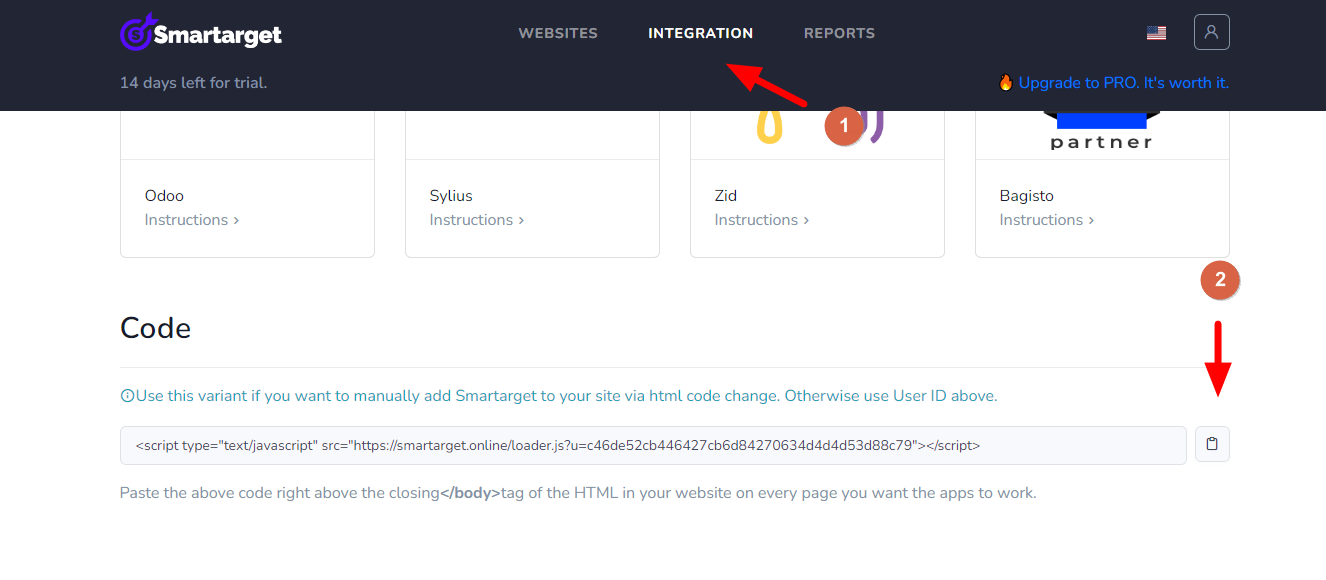Click the Bagisto partner logo

point(1102,131)
